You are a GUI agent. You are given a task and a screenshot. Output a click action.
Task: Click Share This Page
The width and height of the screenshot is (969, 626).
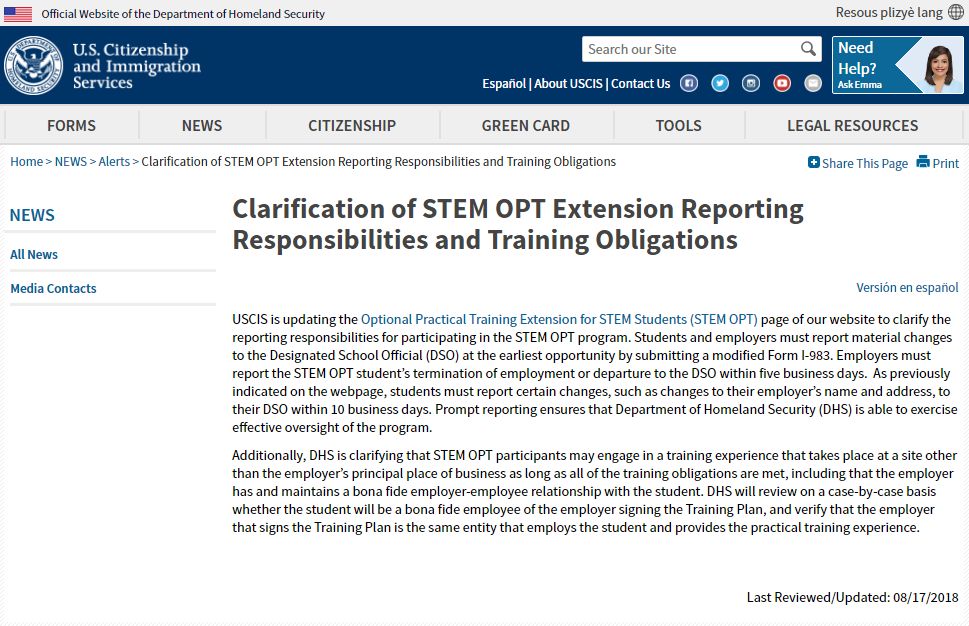pyautogui.click(x=858, y=163)
